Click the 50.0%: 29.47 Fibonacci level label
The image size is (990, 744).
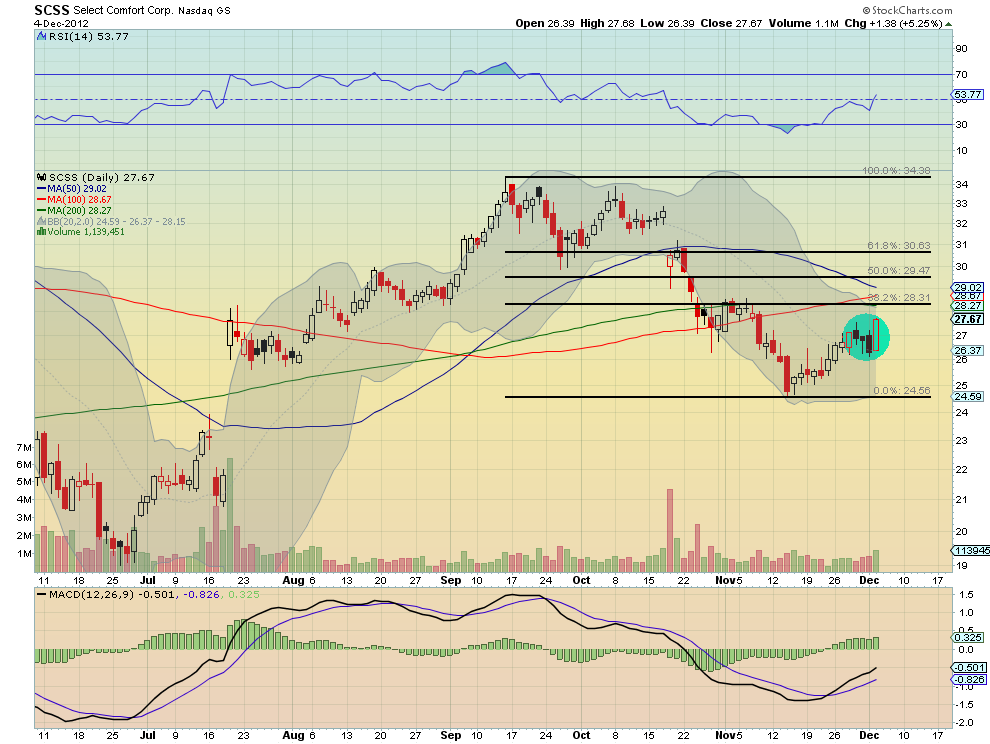click(898, 270)
